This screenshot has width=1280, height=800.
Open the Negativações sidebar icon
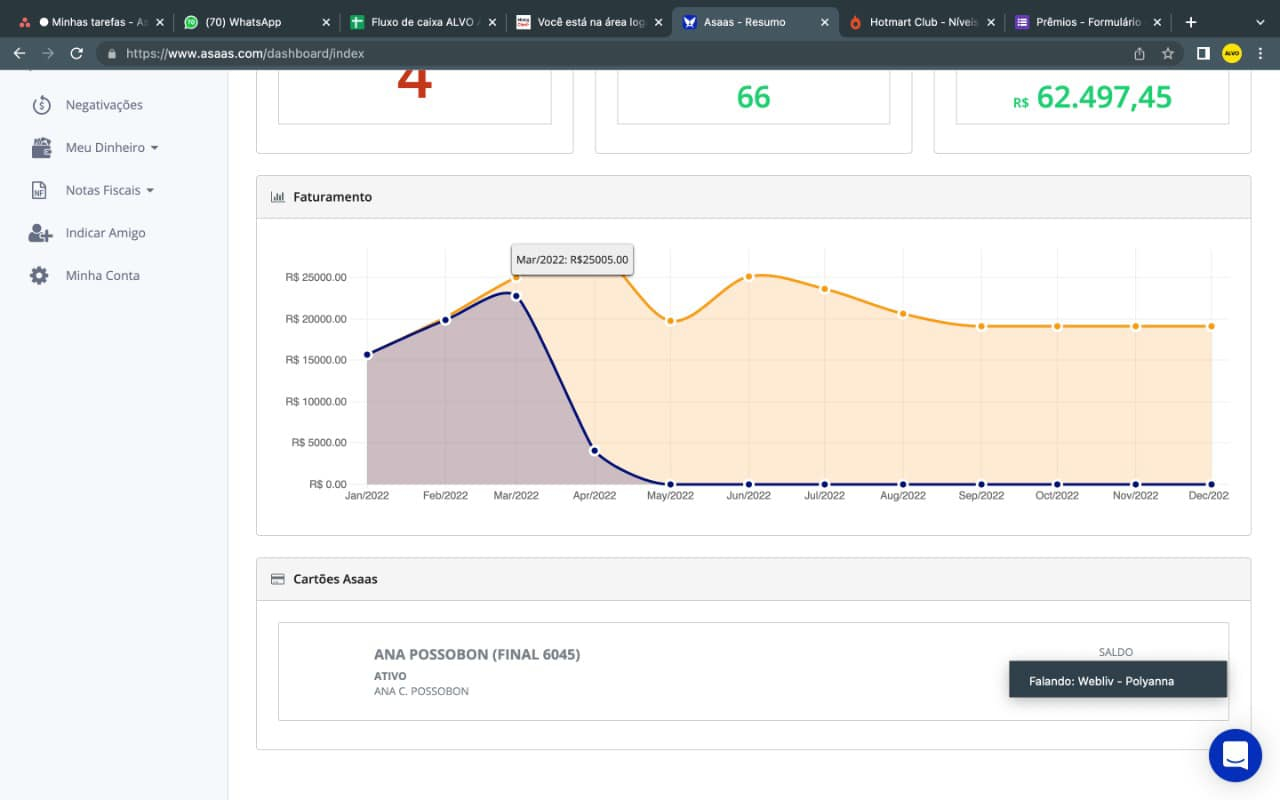click(41, 105)
